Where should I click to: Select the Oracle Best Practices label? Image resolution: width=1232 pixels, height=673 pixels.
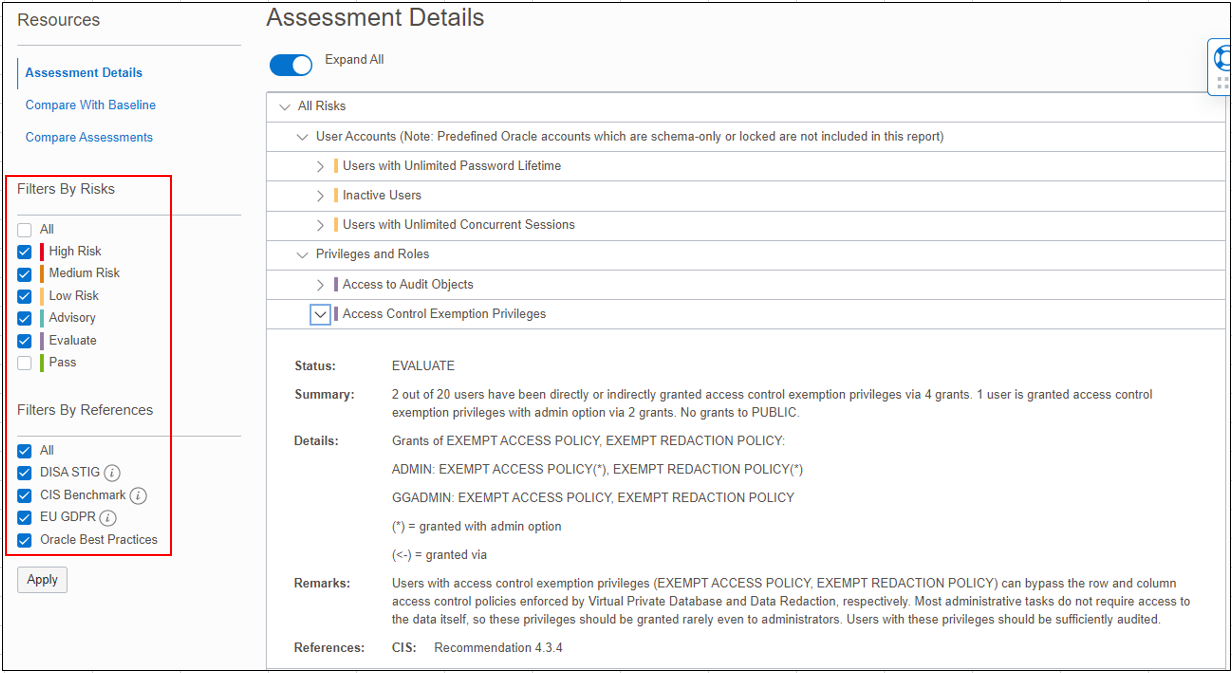[x=99, y=540]
